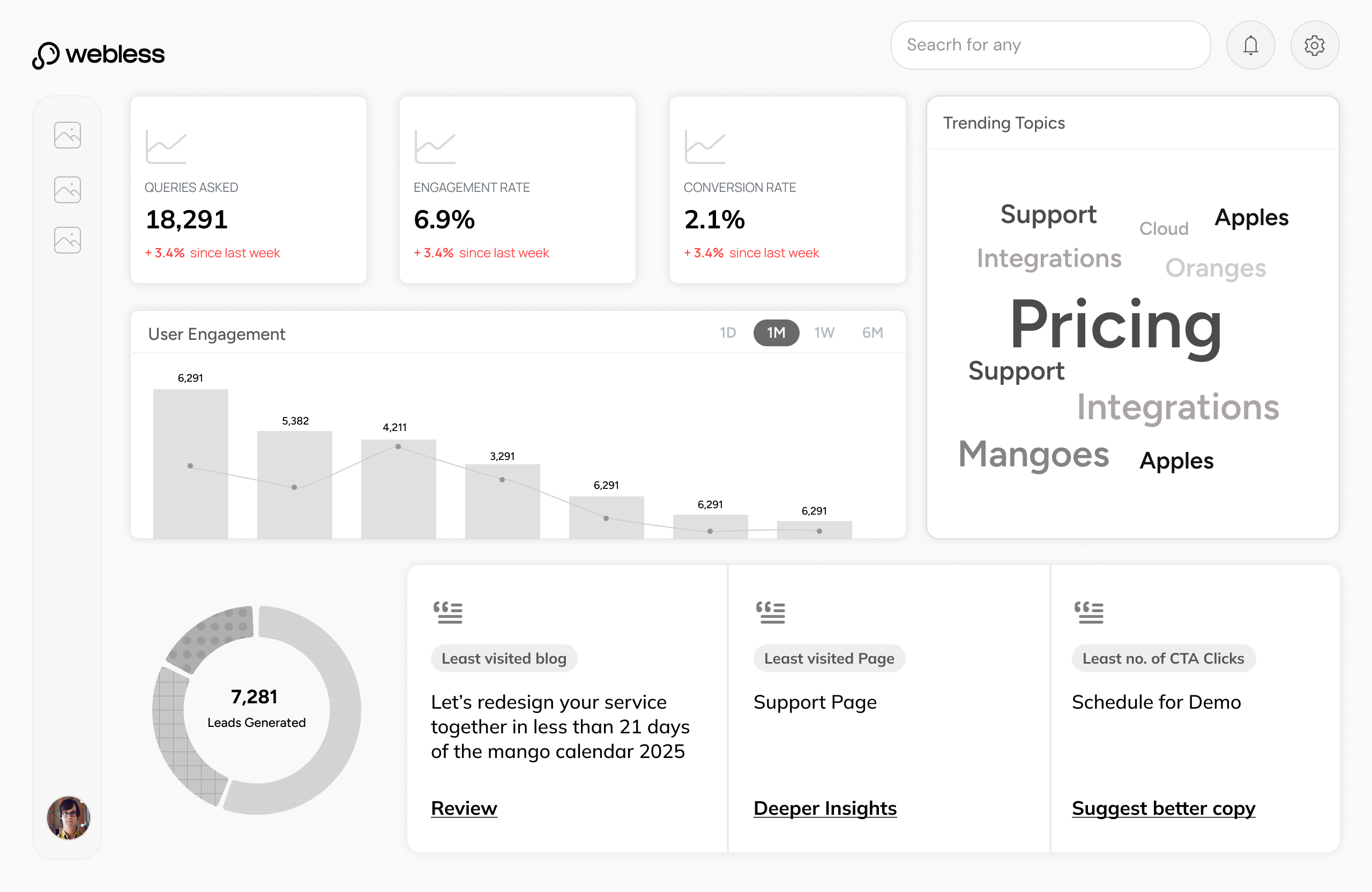
Task: Show the 6M engagement range
Action: click(872, 333)
